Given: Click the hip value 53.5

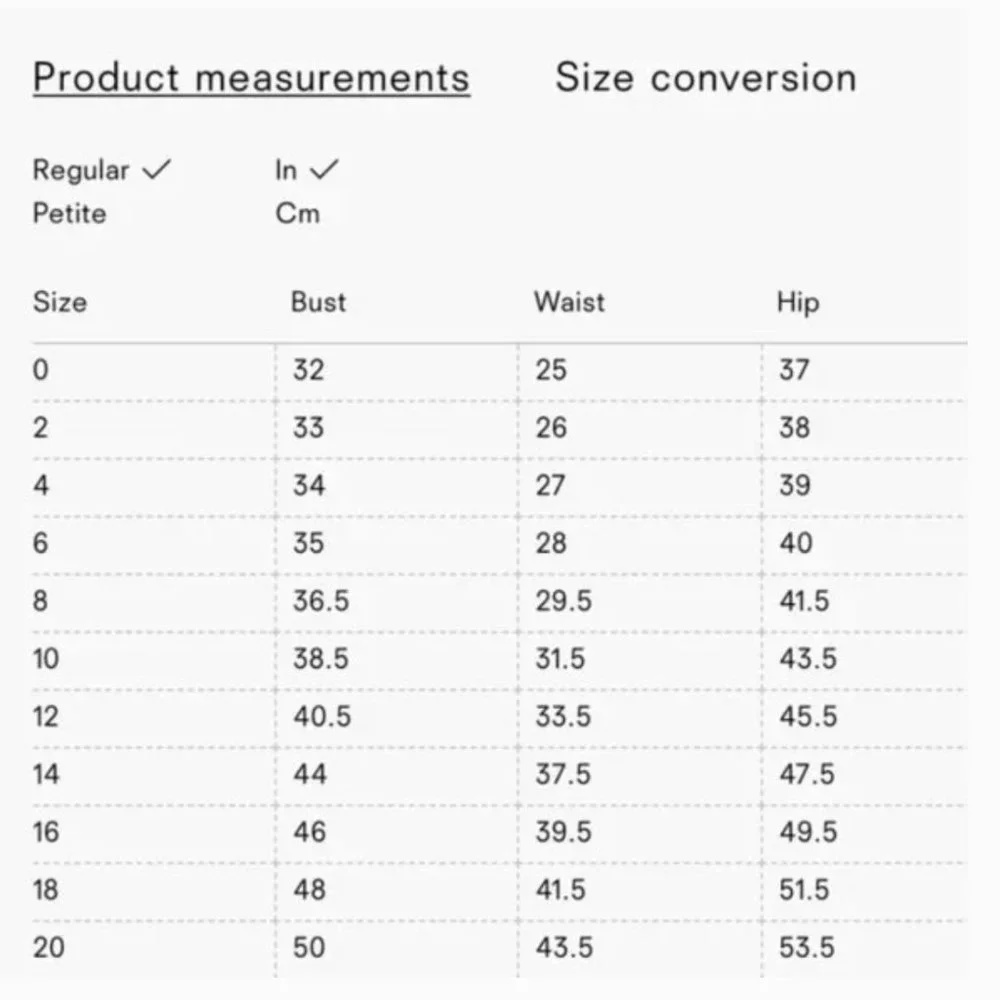Looking at the screenshot, I should (807, 947).
